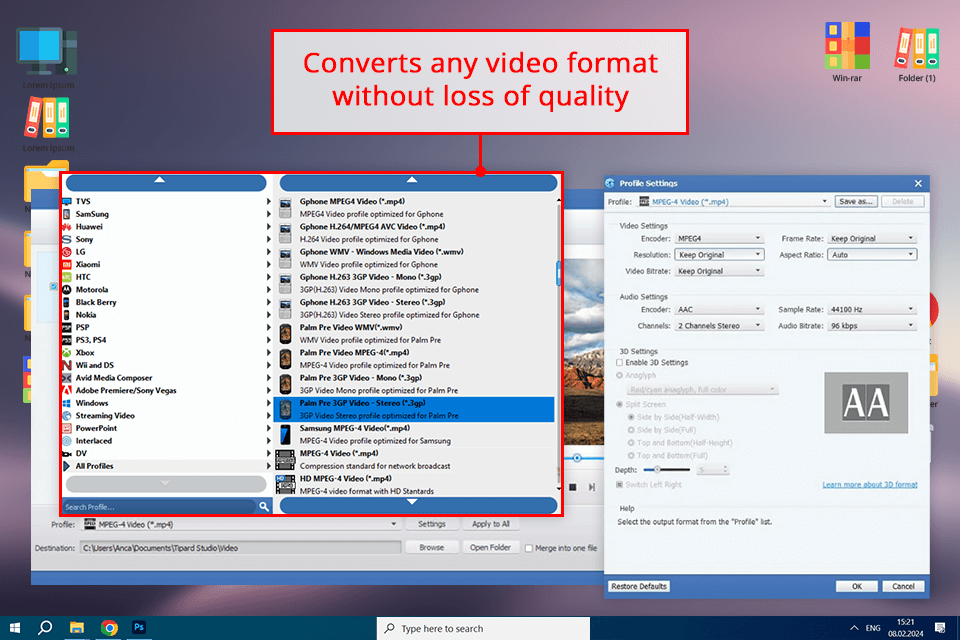Choose Top and Bottom(Half-Height) option

(x=631, y=443)
